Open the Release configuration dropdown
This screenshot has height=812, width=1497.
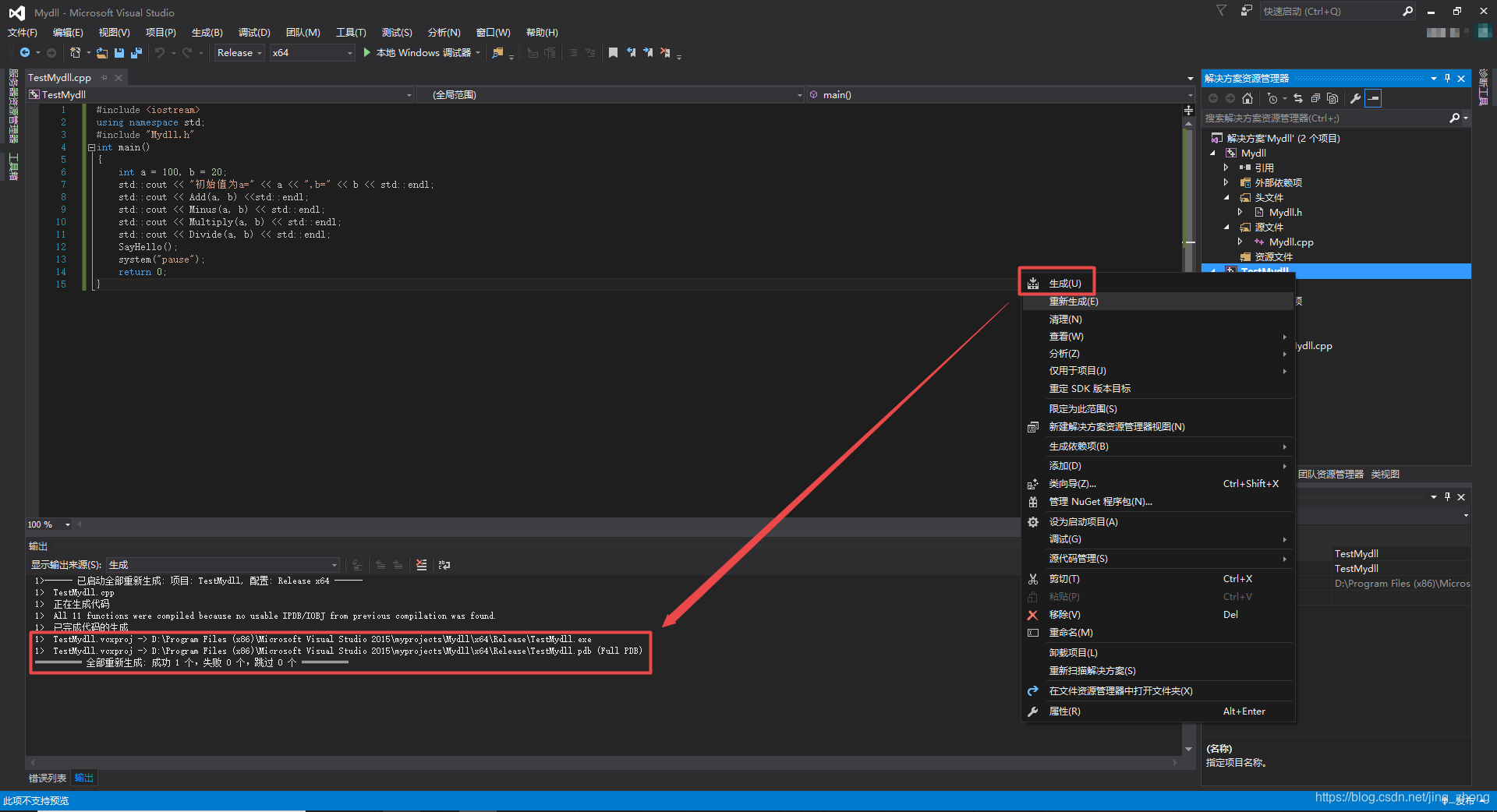coord(239,52)
